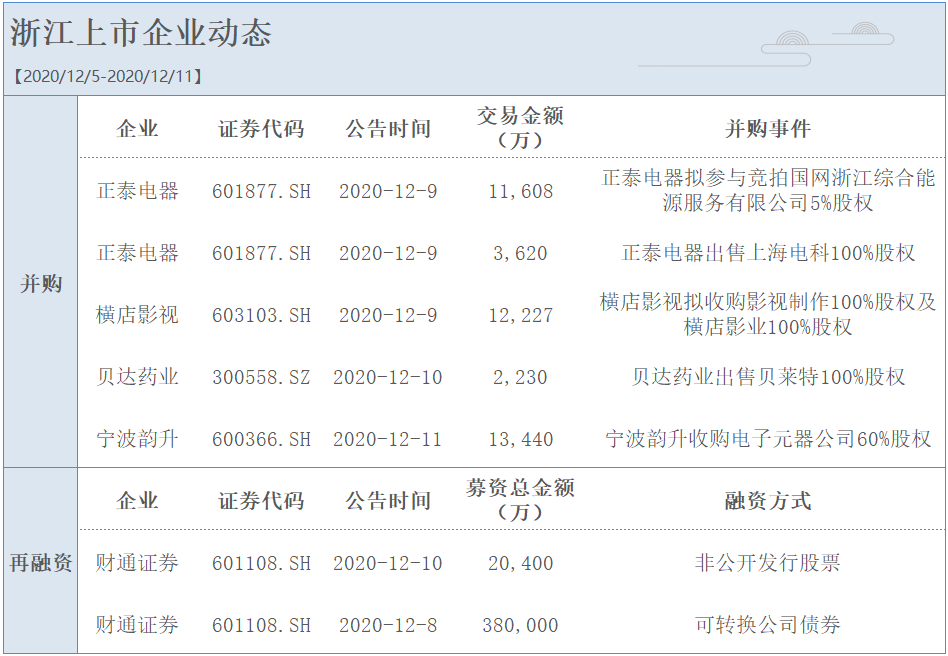Image resolution: width=948 pixels, height=656 pixels.
Task: Click 财通证券 in the 20,400 row
Action: [x=137, y=563]
